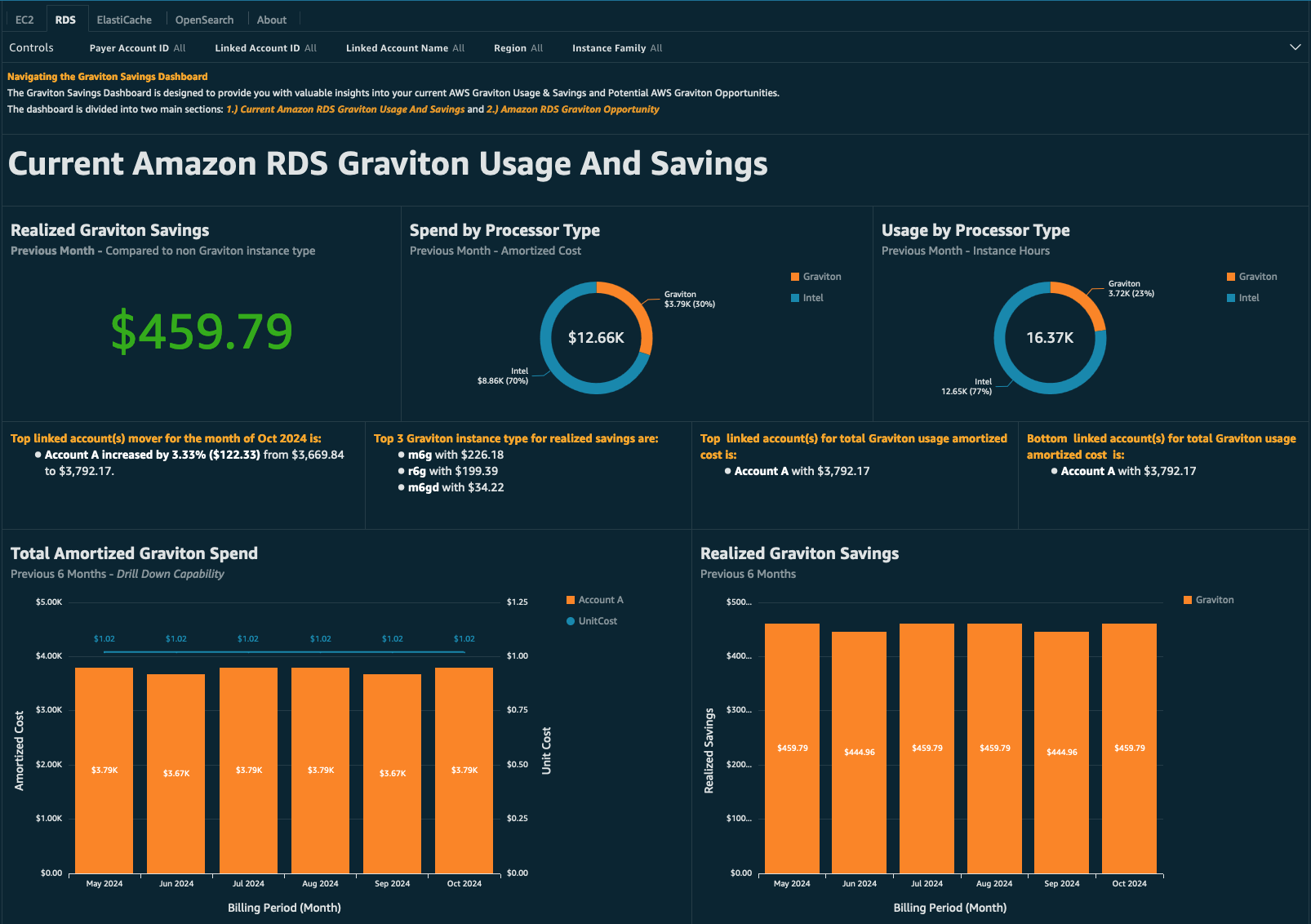Select the orange Graviton swatch in Spend legend
1311x924 pixels.
click(794, 276)
